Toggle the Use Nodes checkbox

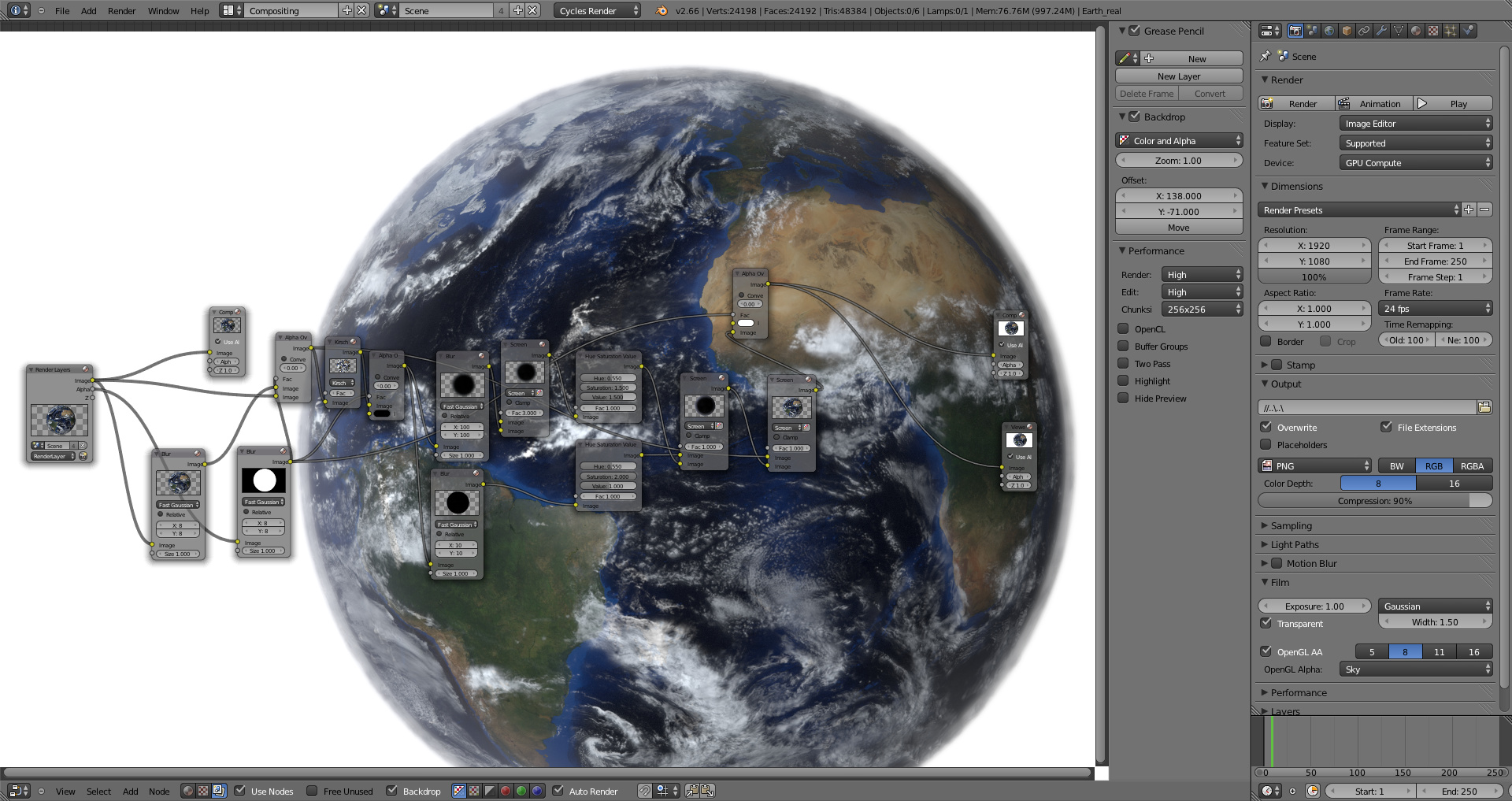[240, 791]
